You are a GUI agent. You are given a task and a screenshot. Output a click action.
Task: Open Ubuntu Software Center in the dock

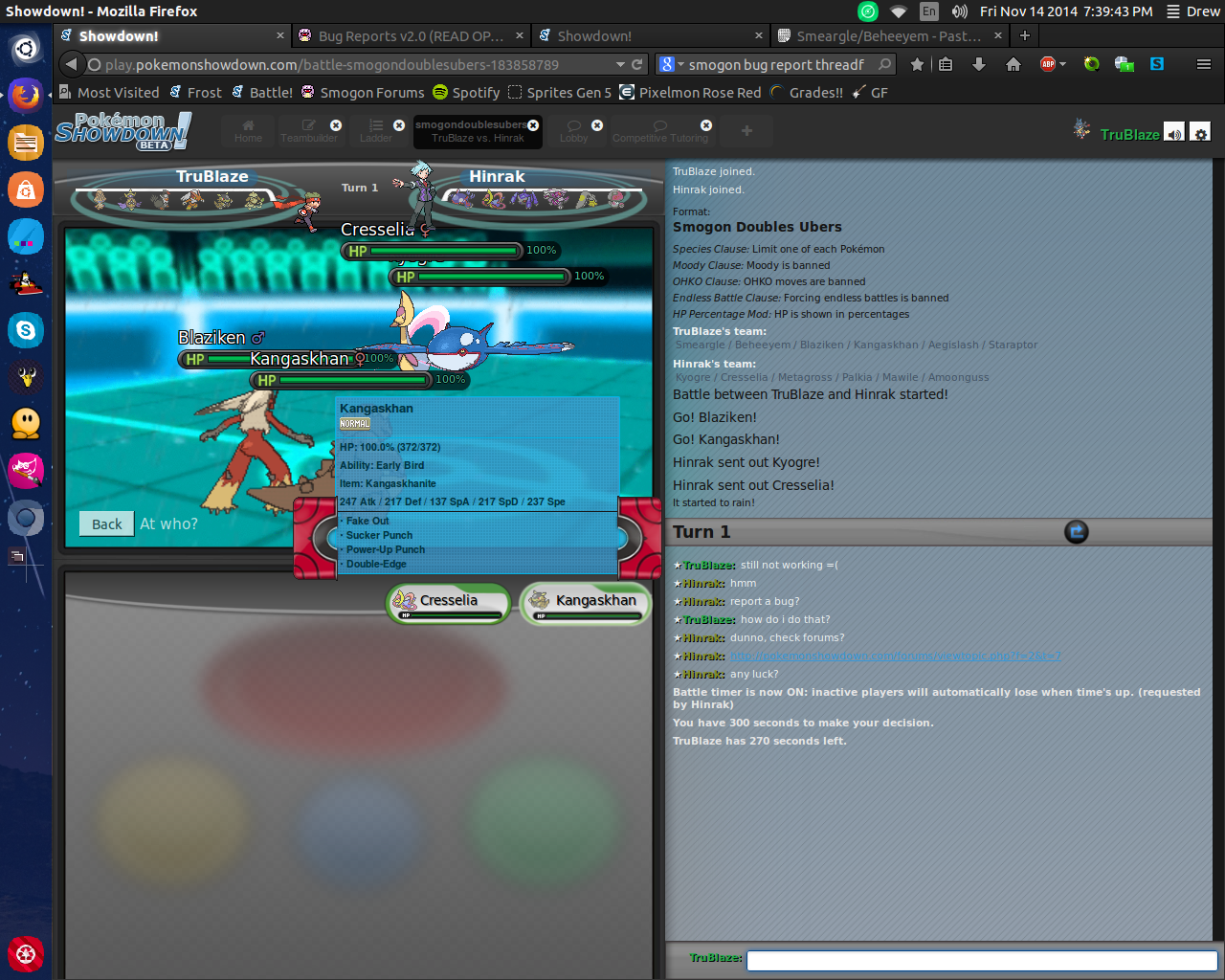(26, 189)
